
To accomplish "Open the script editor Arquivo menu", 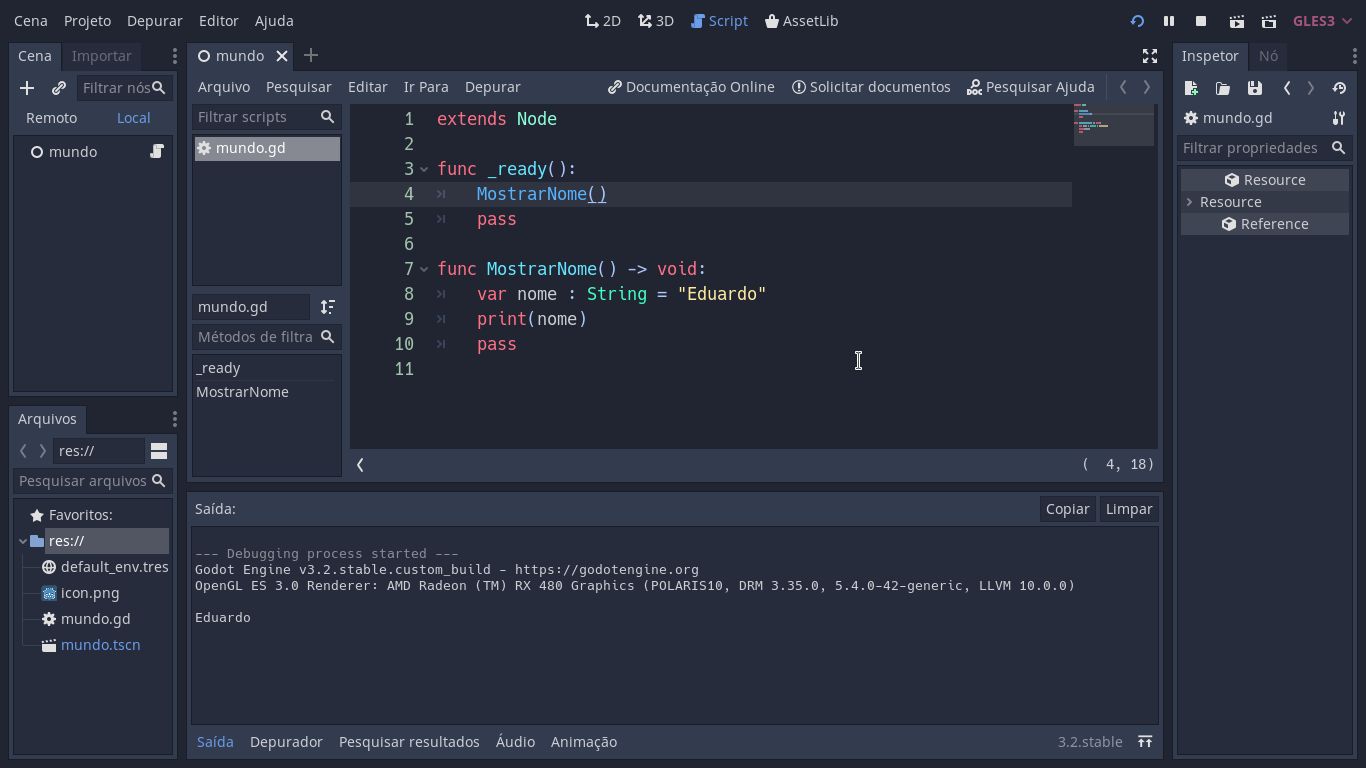I will click(224, 87).
